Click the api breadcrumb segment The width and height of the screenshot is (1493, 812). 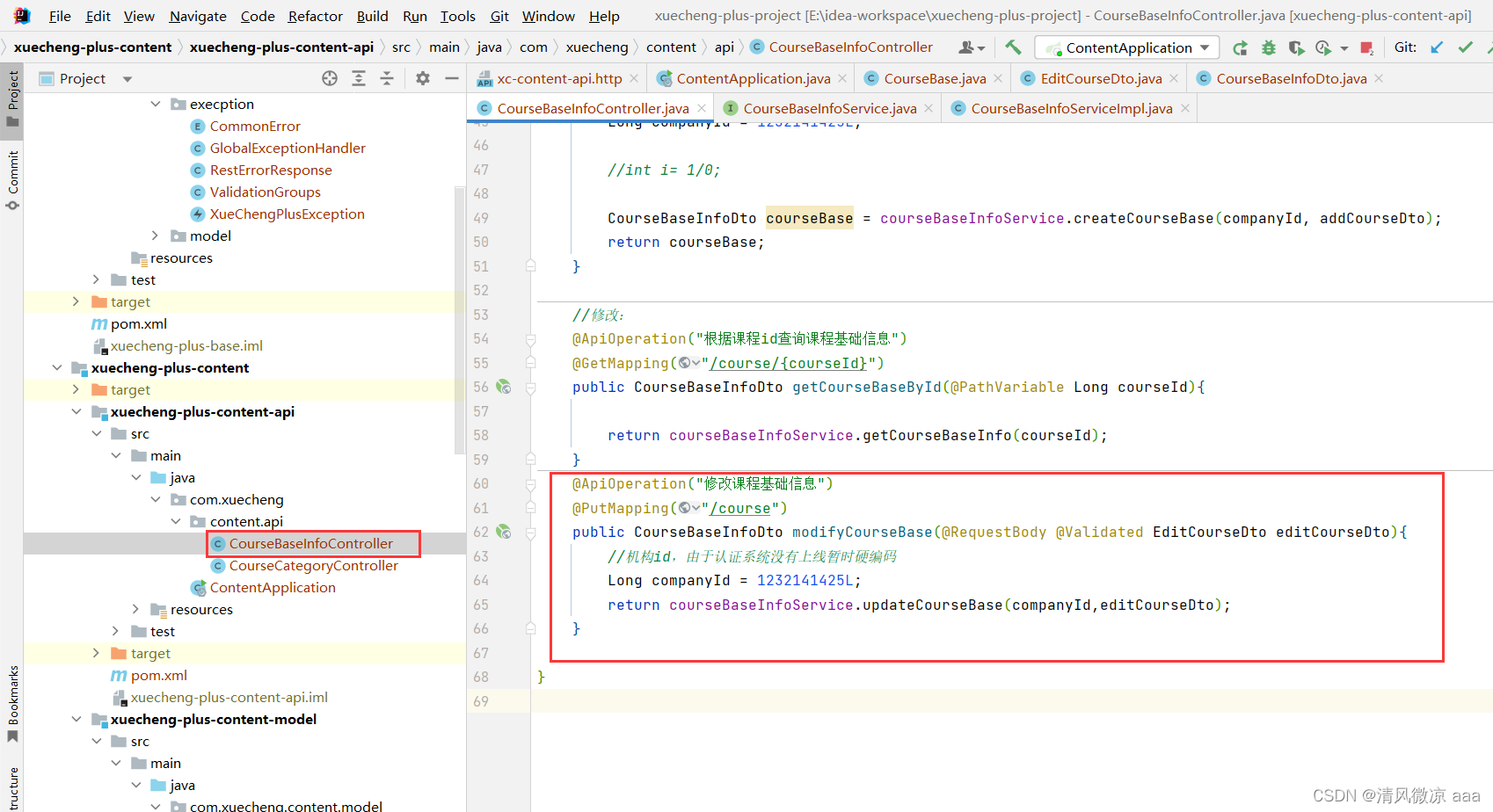pos(724,47)
